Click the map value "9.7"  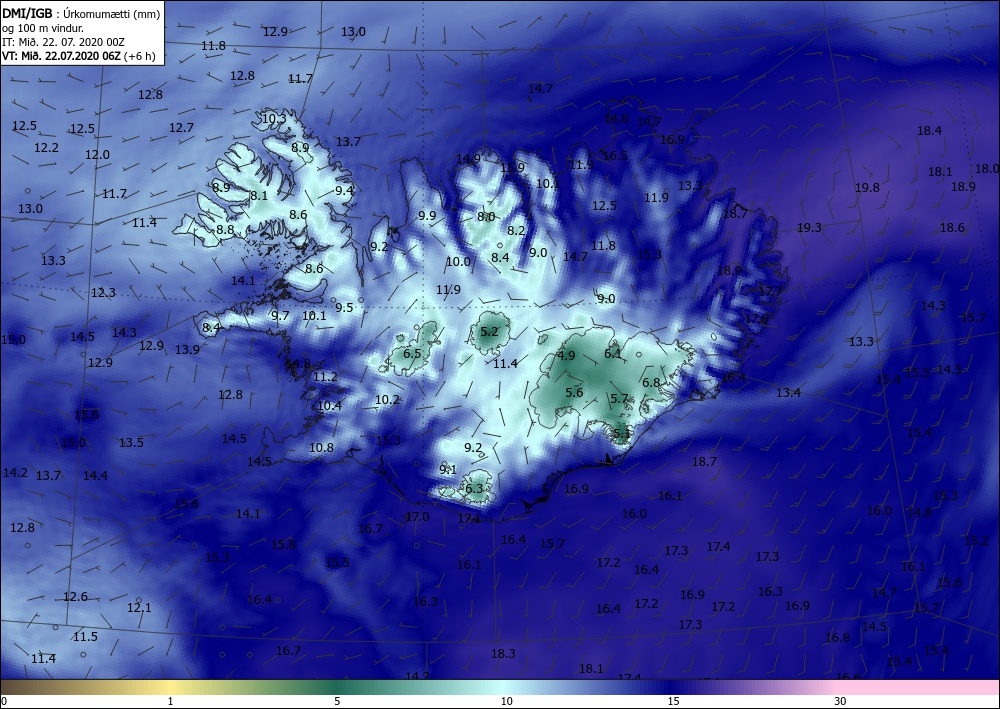280,316
